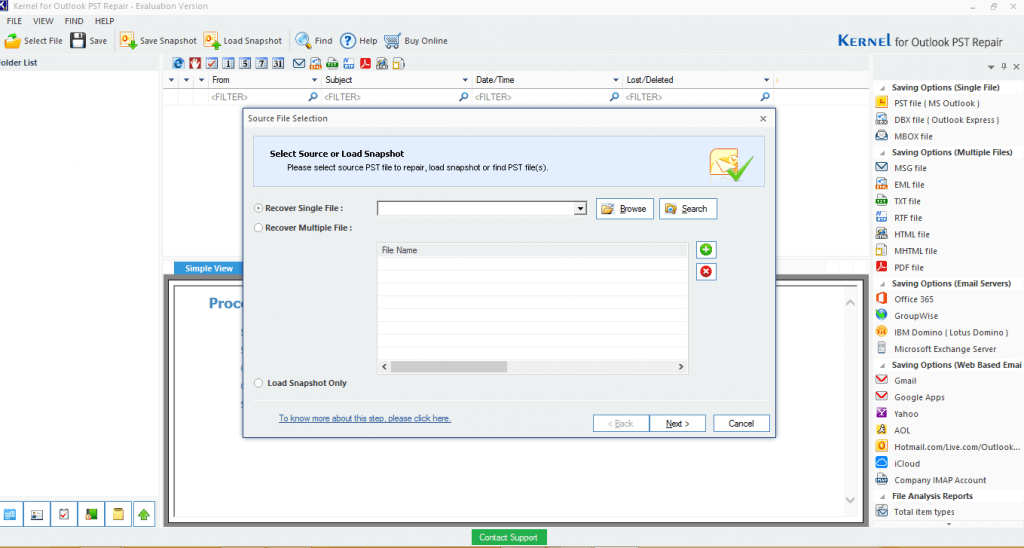Choose PDF file saving option

908,267
